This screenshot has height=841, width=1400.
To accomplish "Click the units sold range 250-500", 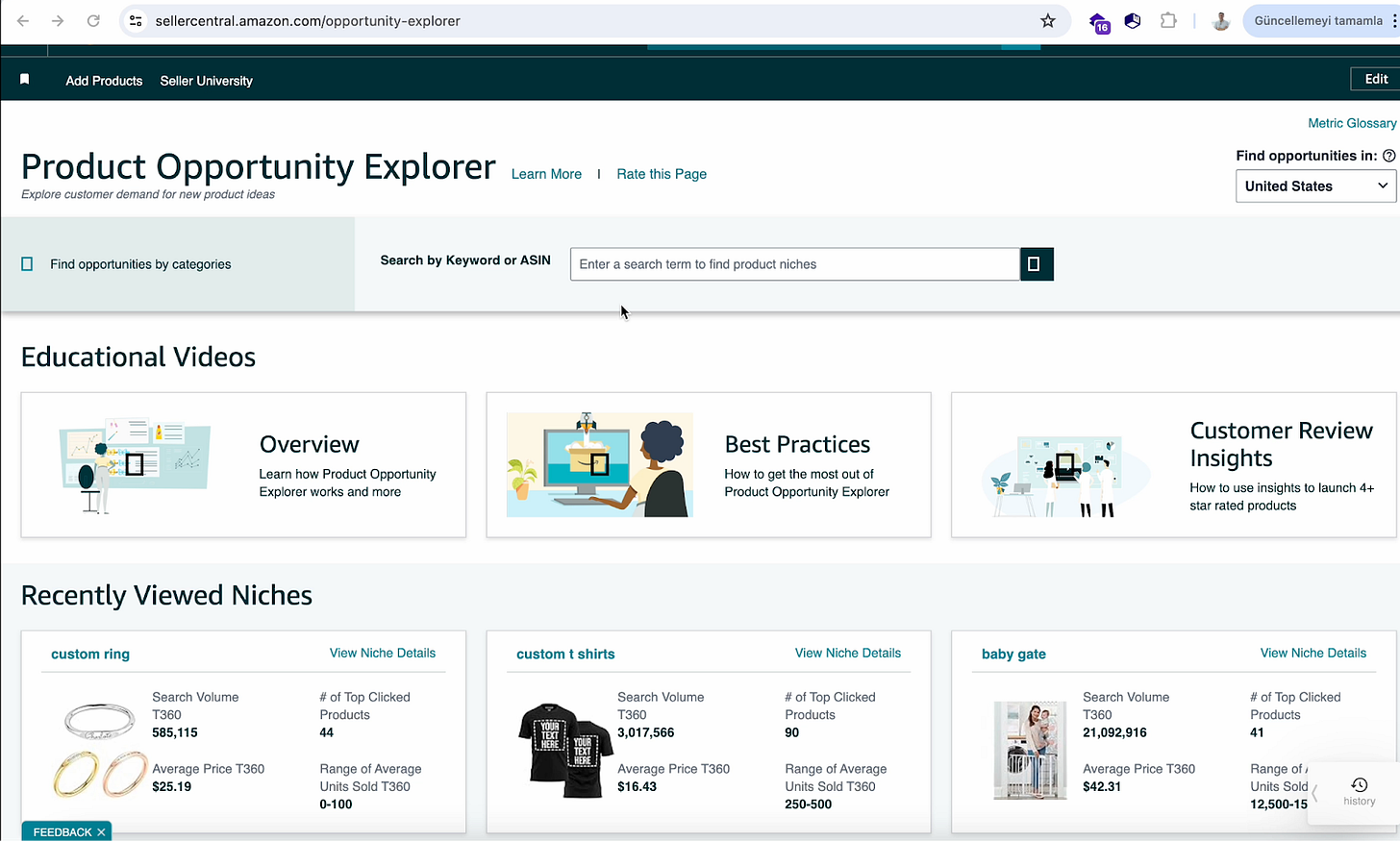I will coord(809,804).
